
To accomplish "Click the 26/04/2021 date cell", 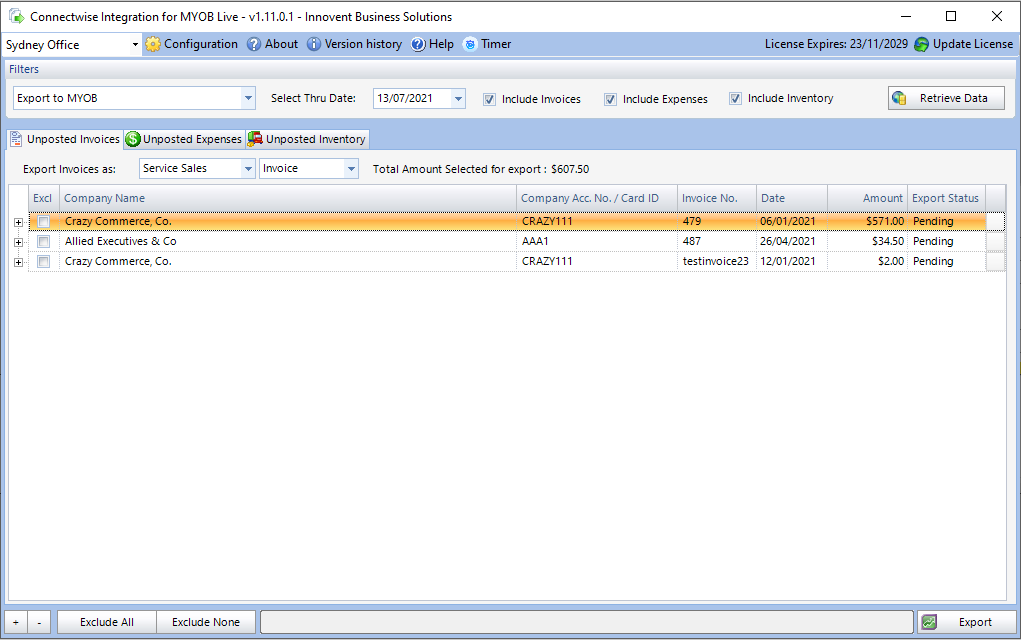I will pyautogui.click(x=792, y=242).
